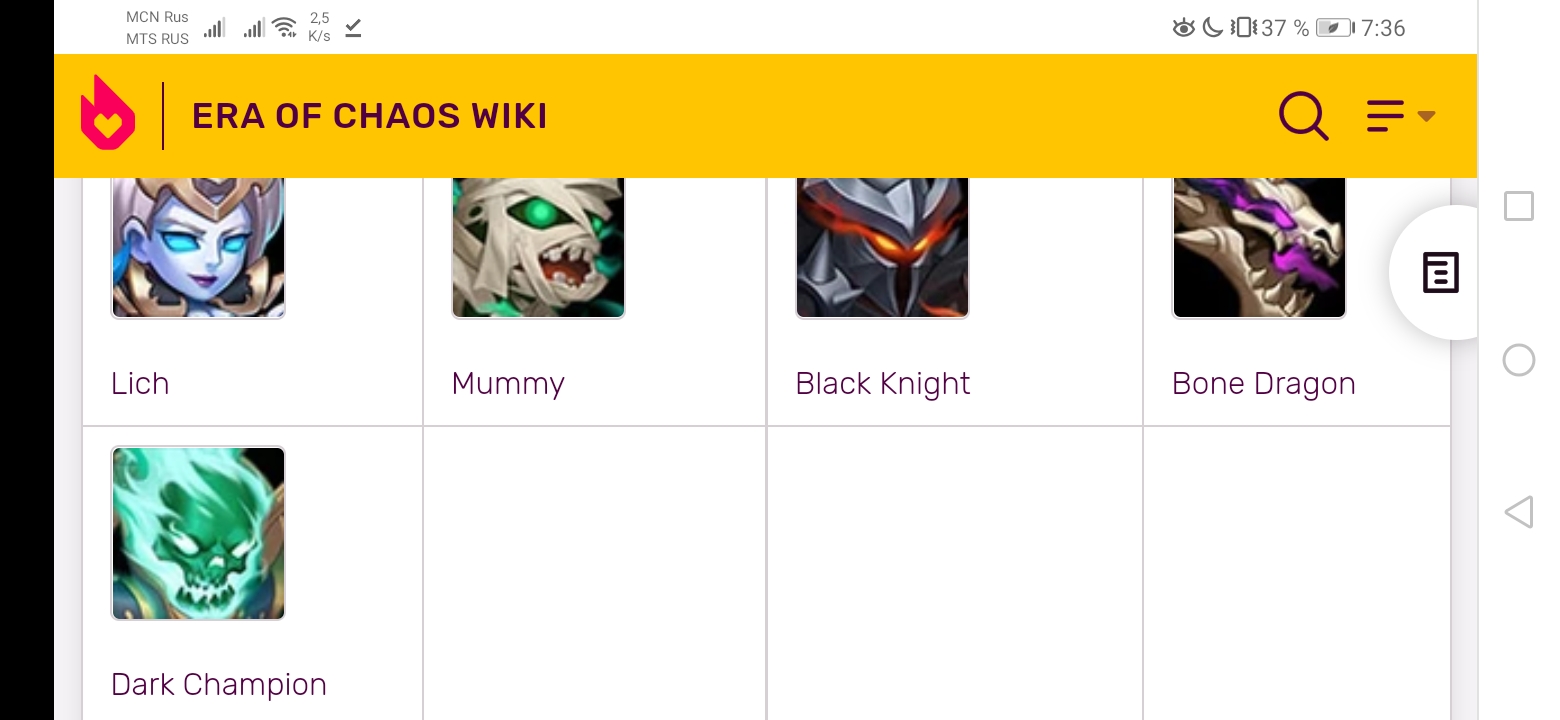
Task: Tap the battery indicator in status bar
Action: tap(1334, 28)
